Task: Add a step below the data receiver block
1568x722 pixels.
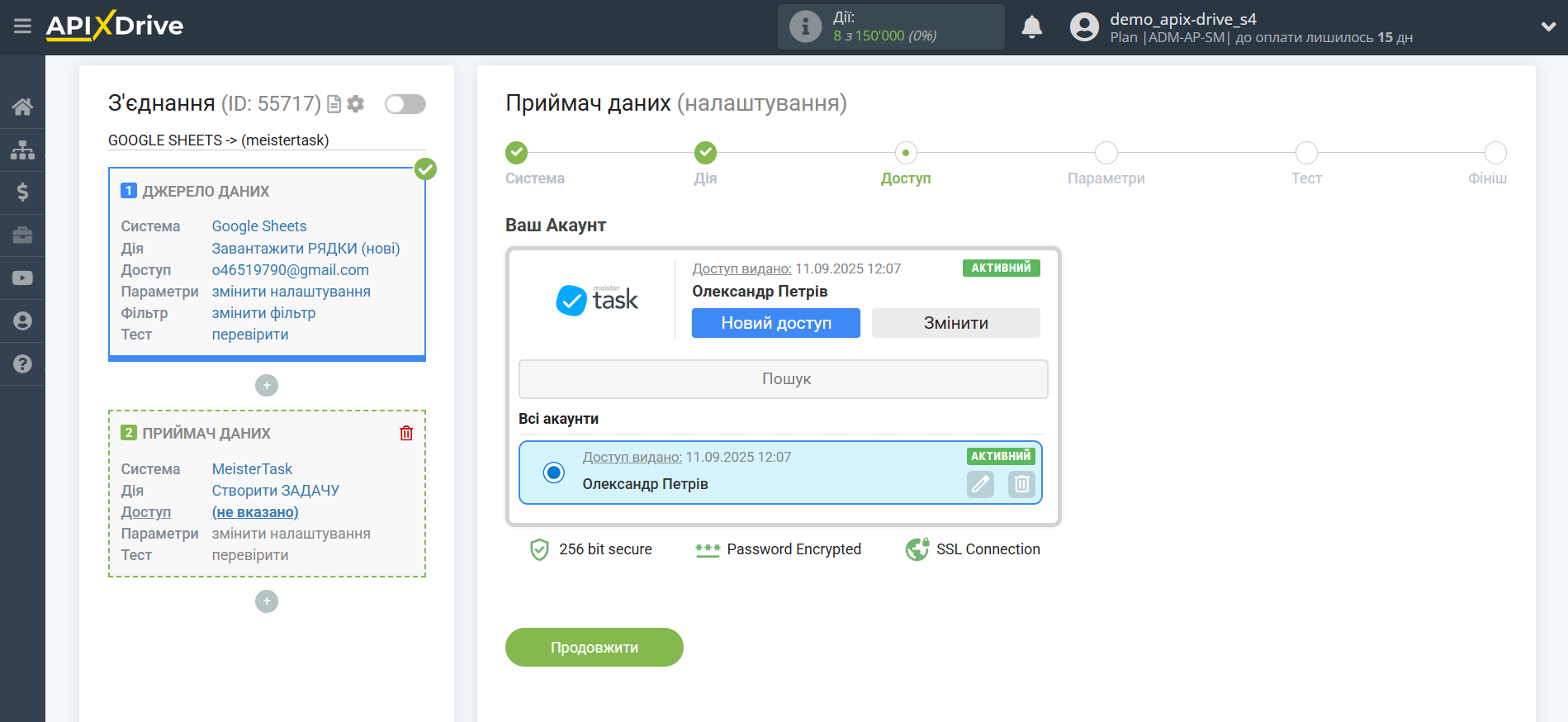Action: (267, 601)
